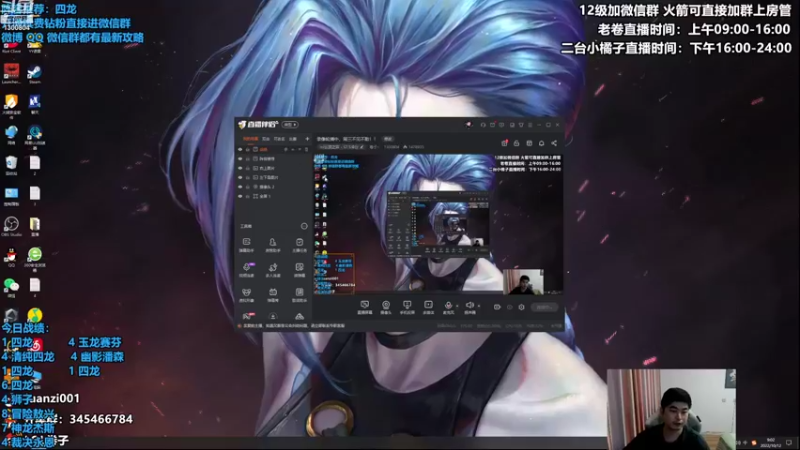Viewport: 800px width, 450px height.
Task: Click the stream preview canvas
Action: [x=438, y=224]
